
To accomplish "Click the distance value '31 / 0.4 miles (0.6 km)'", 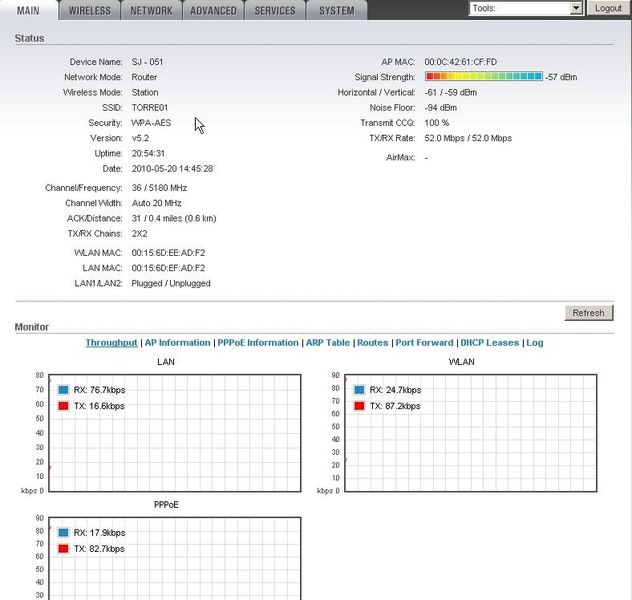I will [174, 218].
